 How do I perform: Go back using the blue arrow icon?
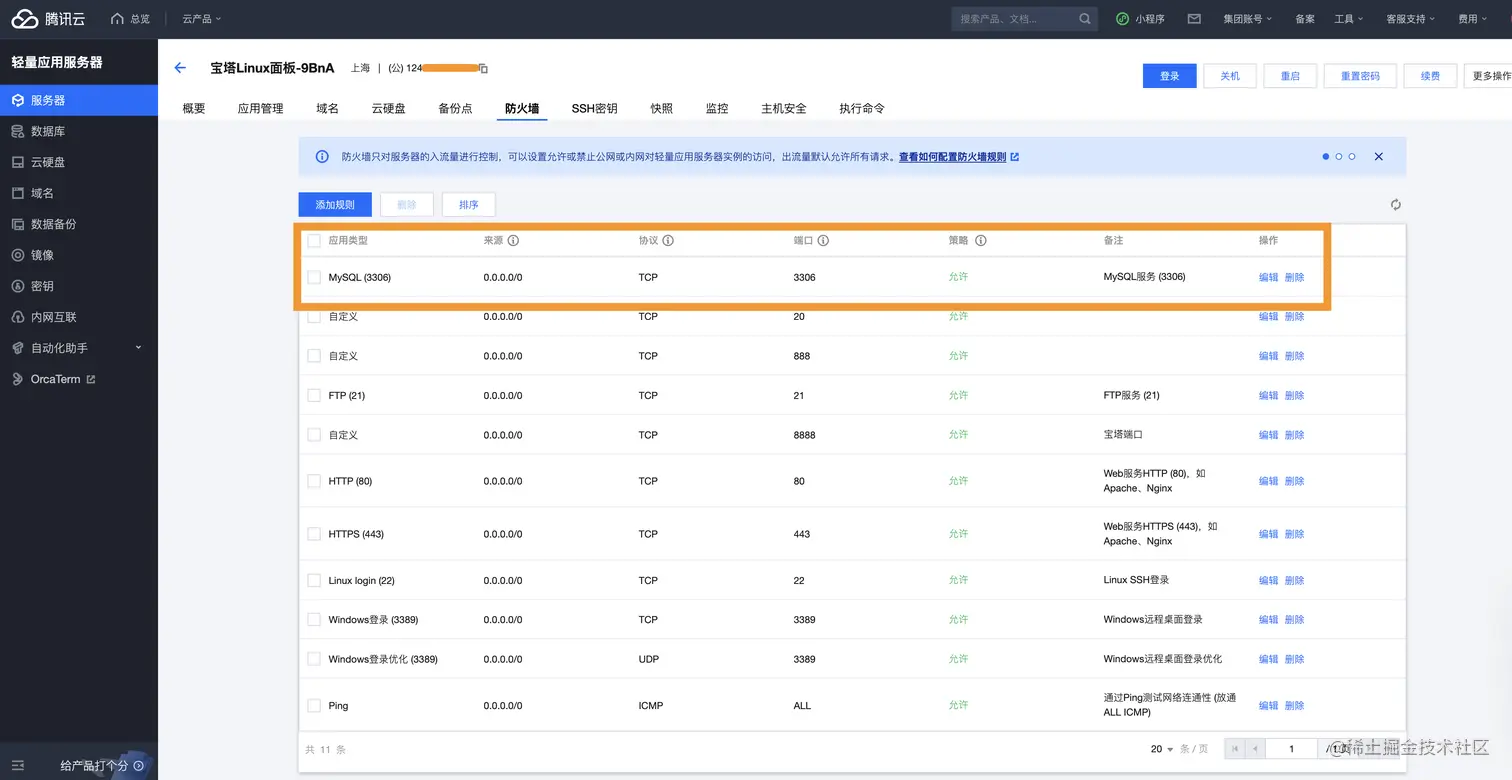pyautogui.click(x=180, y=68)
